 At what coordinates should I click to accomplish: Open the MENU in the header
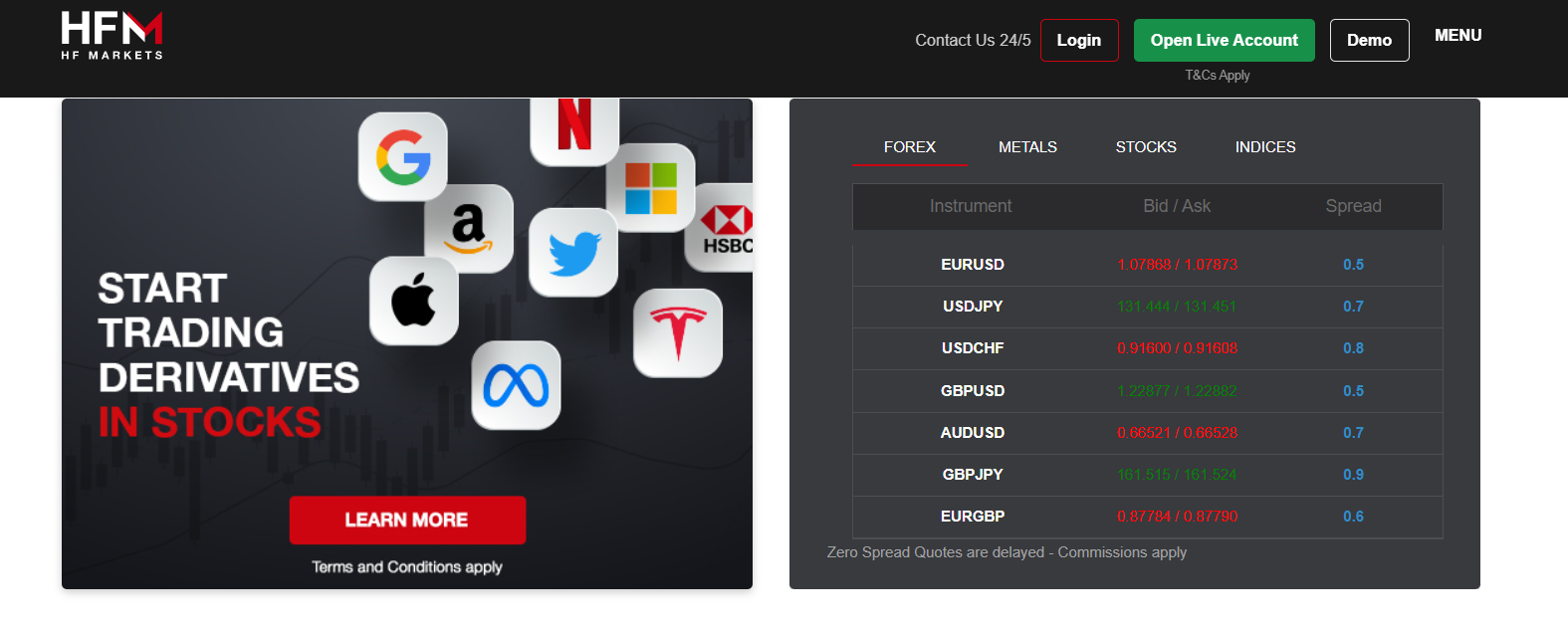(x=1457, y=36)
